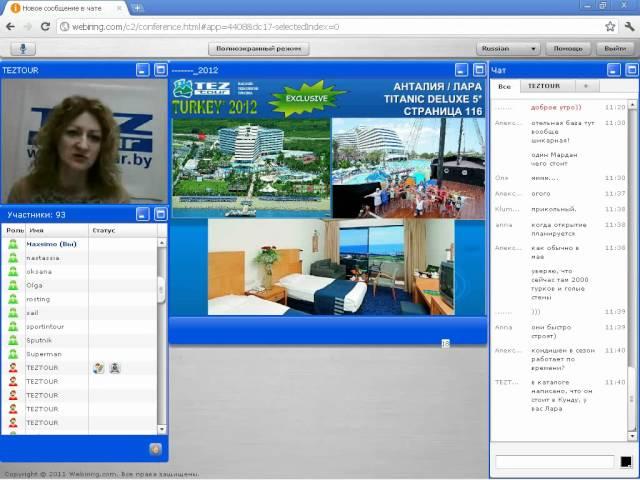Click the presenter's webcam video
The height and width of the screenshot is (480, 640).
pos(84,141)
